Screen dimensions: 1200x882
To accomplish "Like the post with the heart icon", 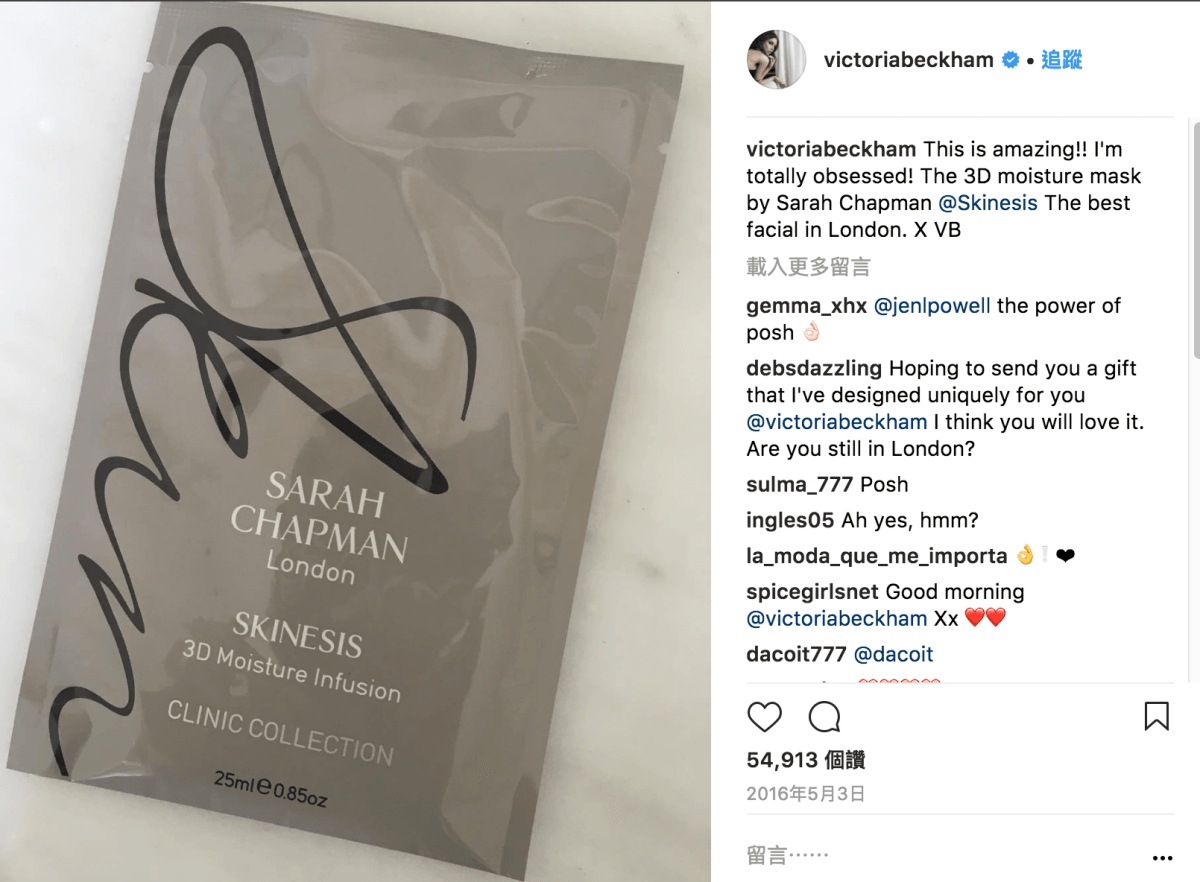I will pyautogui.click(x=765, y=716).
